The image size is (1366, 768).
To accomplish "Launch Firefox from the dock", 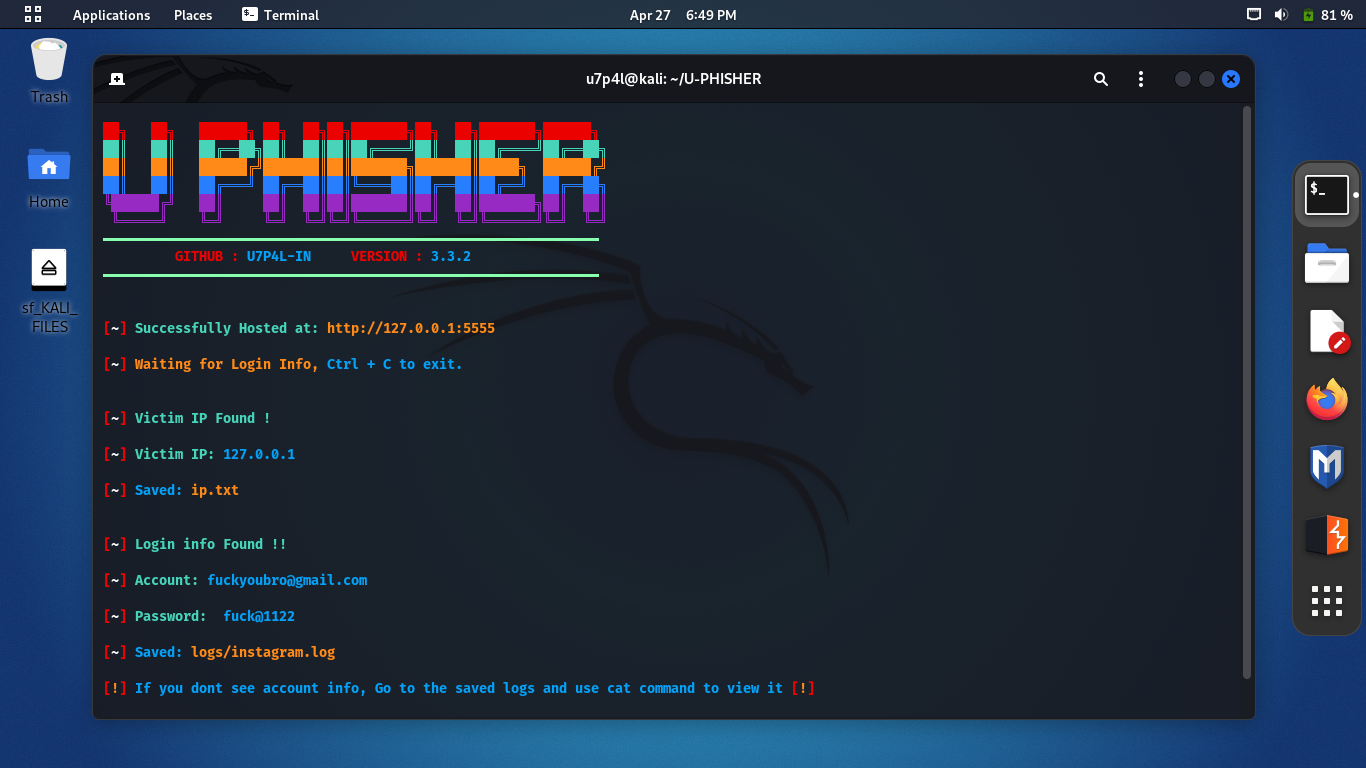I will (x=1327, y=400).
